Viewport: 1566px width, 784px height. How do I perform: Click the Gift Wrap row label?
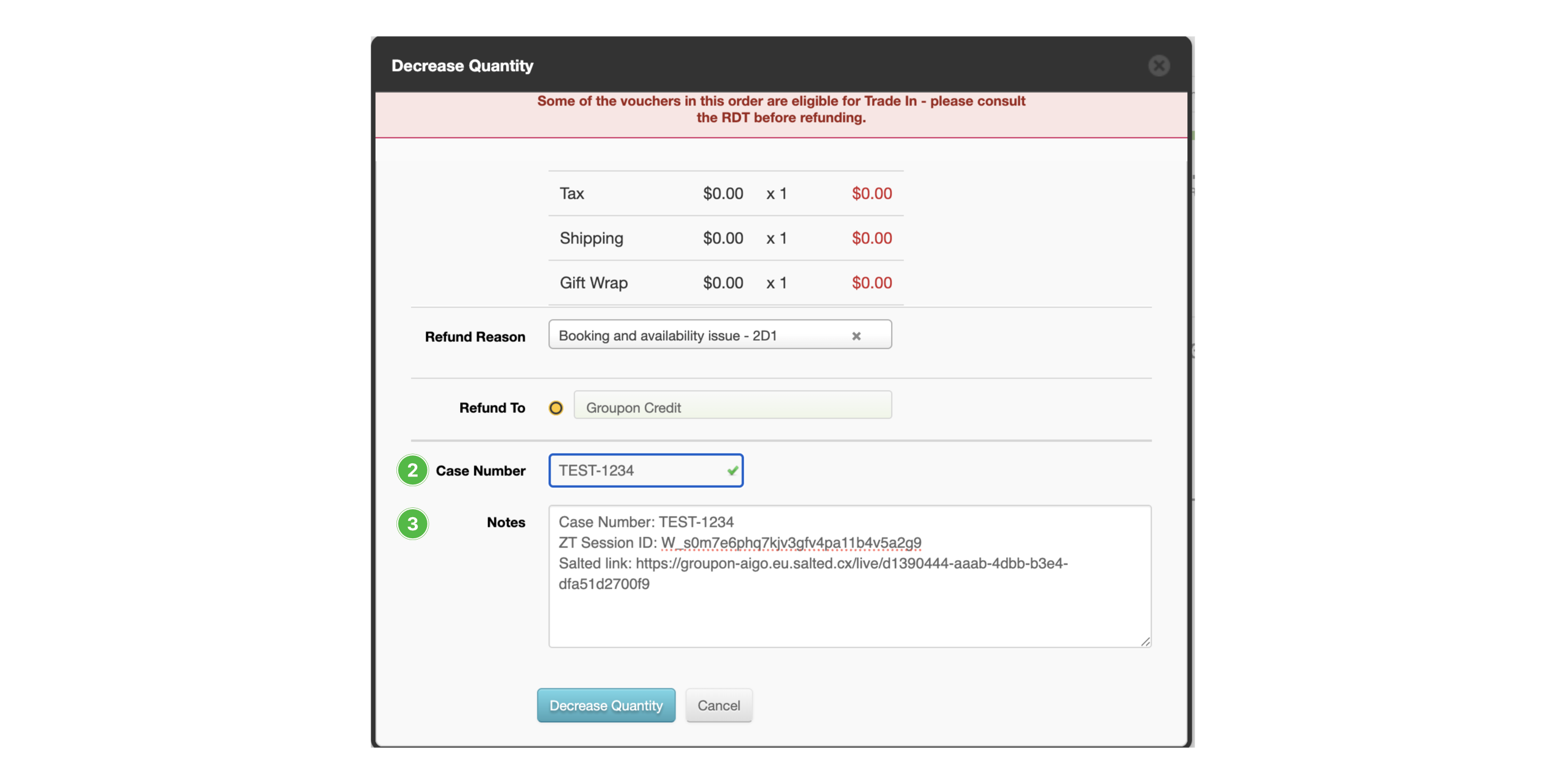(593, 282)
